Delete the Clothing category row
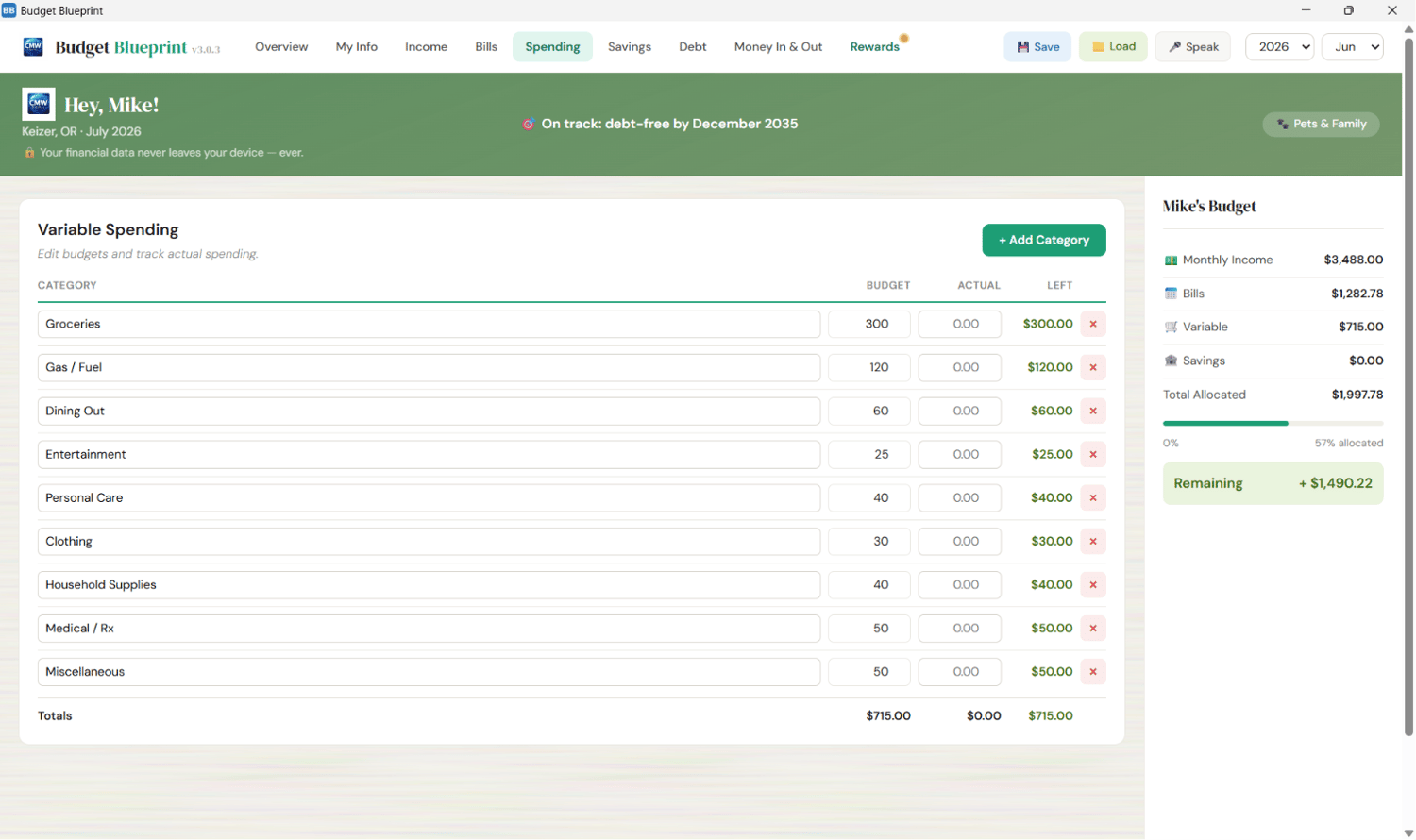Image resolution: width=1416 pixels, height=840 pixels. click(1093, 541)
